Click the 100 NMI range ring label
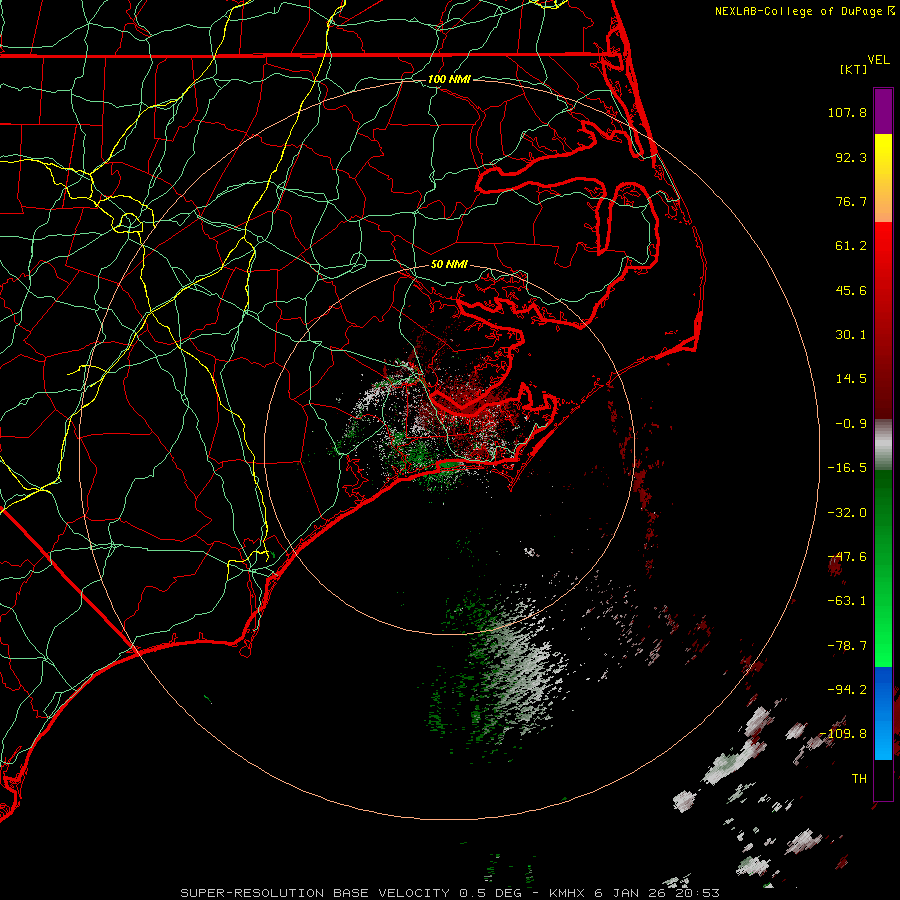900x900 pixels. (x=449, y=79)
